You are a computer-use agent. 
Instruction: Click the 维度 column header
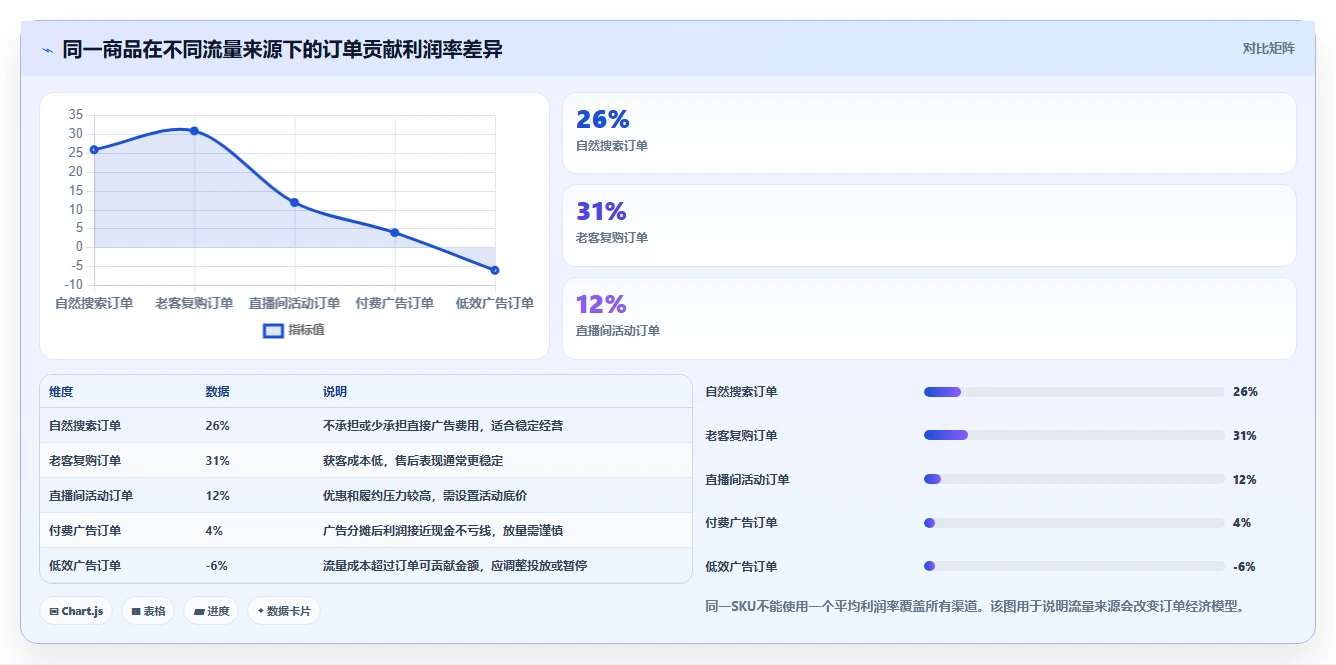[x=61, y=392]
